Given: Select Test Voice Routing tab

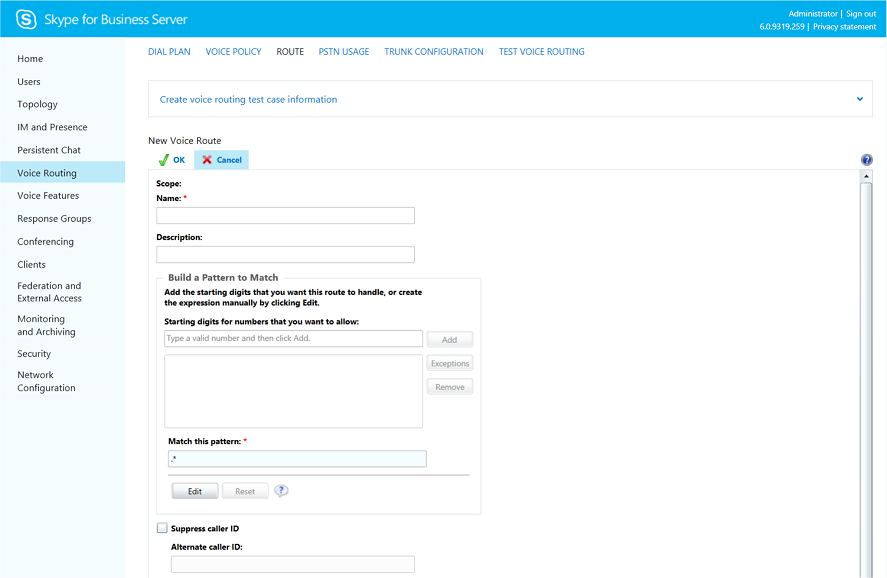Looking at the screenshot, I should click(541, 52).
